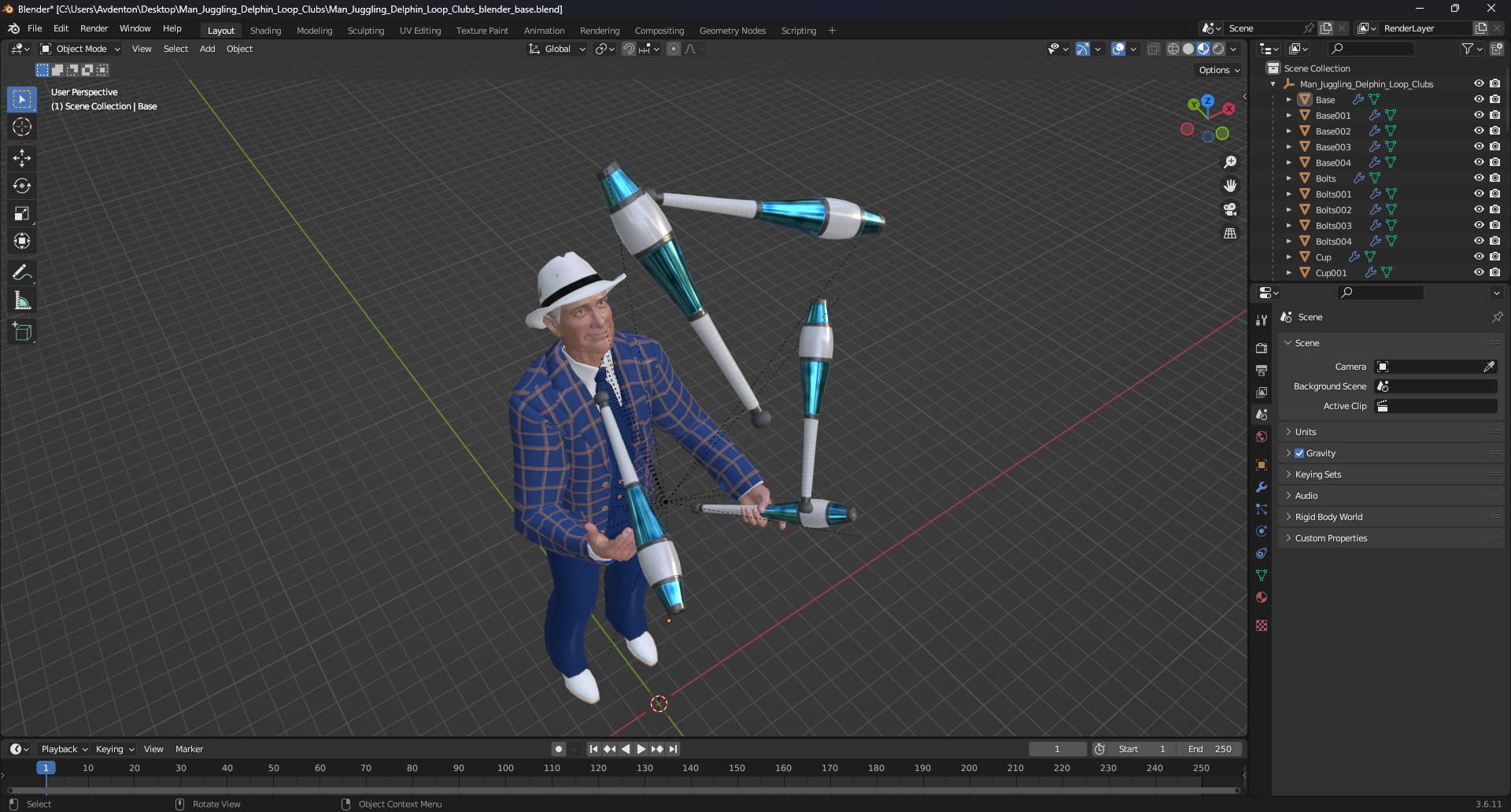Screen dimensions: 1511x812
Task: Select wireframe viewport shading
Action: click(x=1173, y=49)
